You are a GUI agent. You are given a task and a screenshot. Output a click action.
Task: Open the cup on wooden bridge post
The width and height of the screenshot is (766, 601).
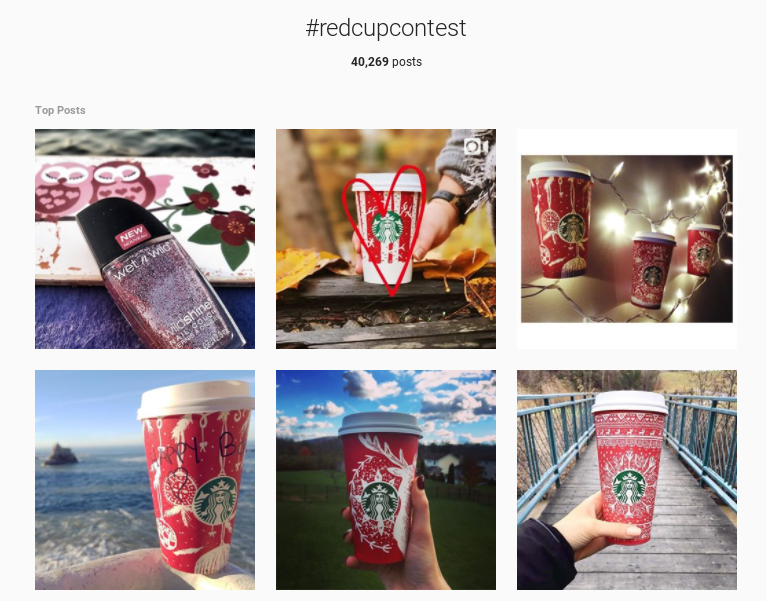[x=627, y=480]
